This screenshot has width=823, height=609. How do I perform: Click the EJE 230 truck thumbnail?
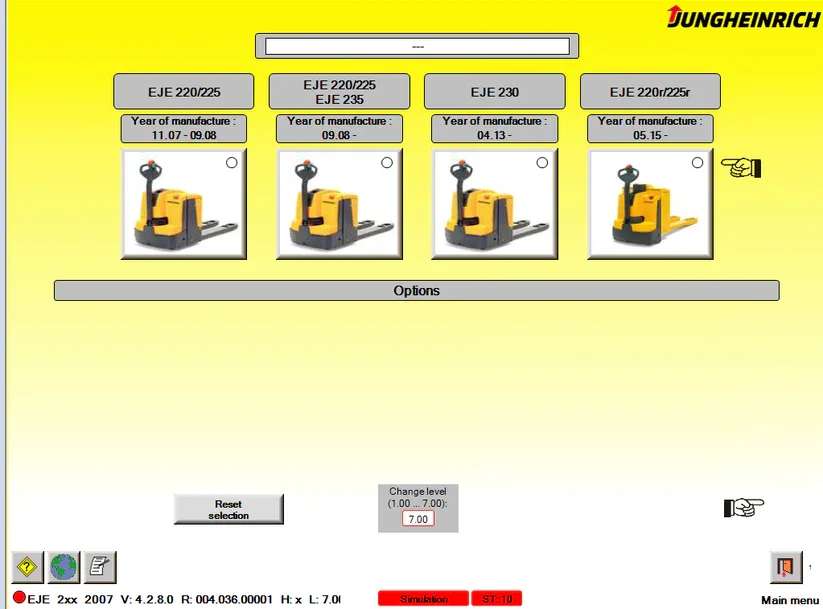pos(494,203)
